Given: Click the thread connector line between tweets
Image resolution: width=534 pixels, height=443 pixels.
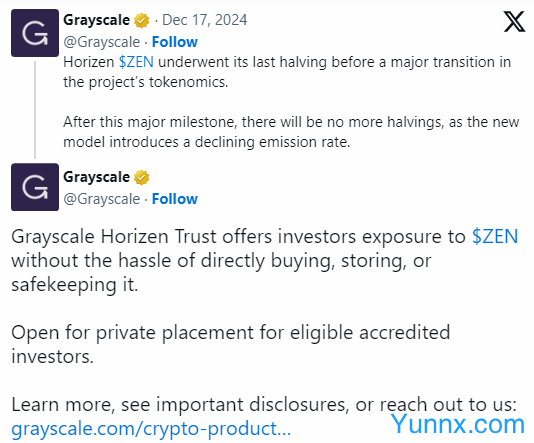Looking at the screenshot, I should tap(35, 110).
